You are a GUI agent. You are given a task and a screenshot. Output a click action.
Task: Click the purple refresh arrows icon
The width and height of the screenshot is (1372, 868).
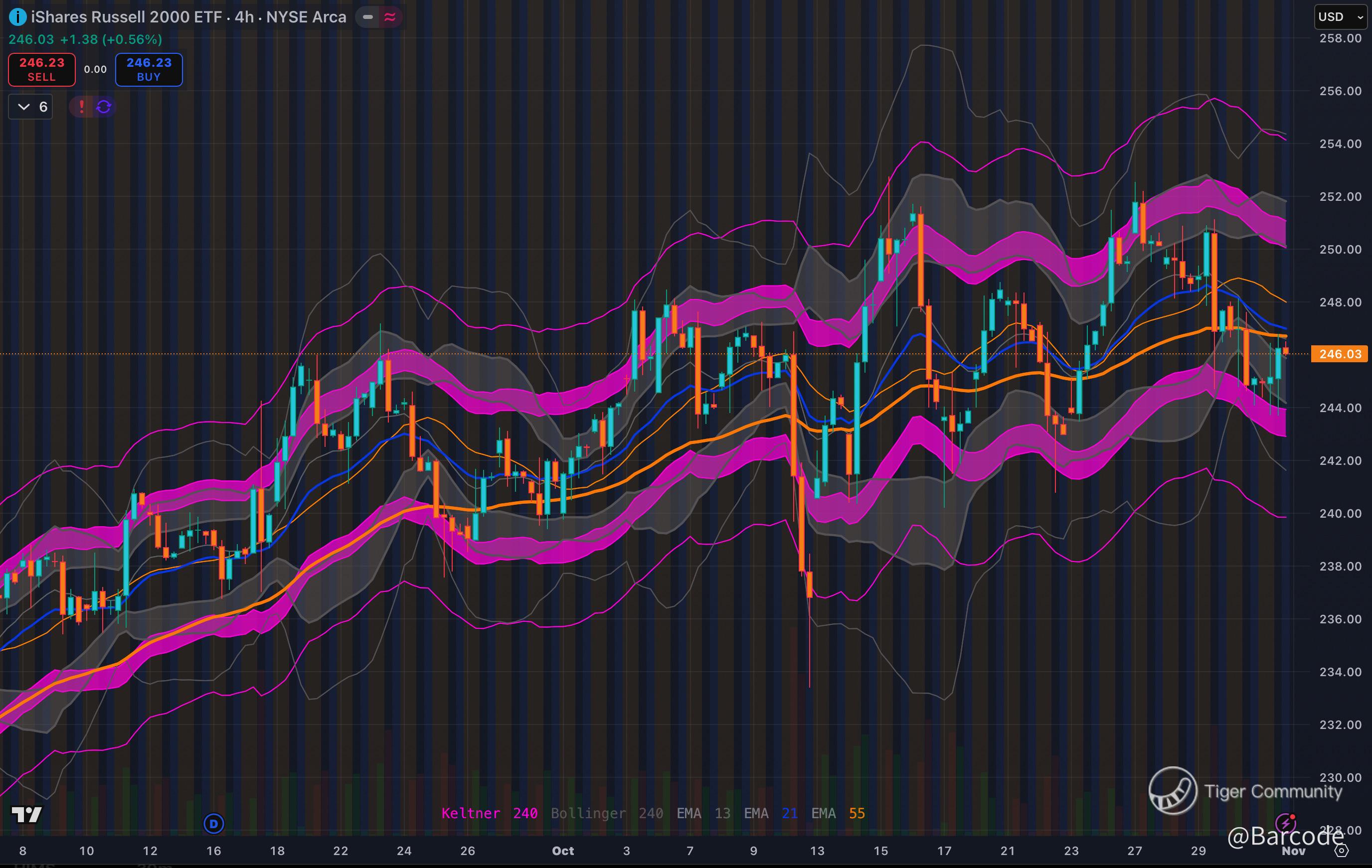click(104, 107)
